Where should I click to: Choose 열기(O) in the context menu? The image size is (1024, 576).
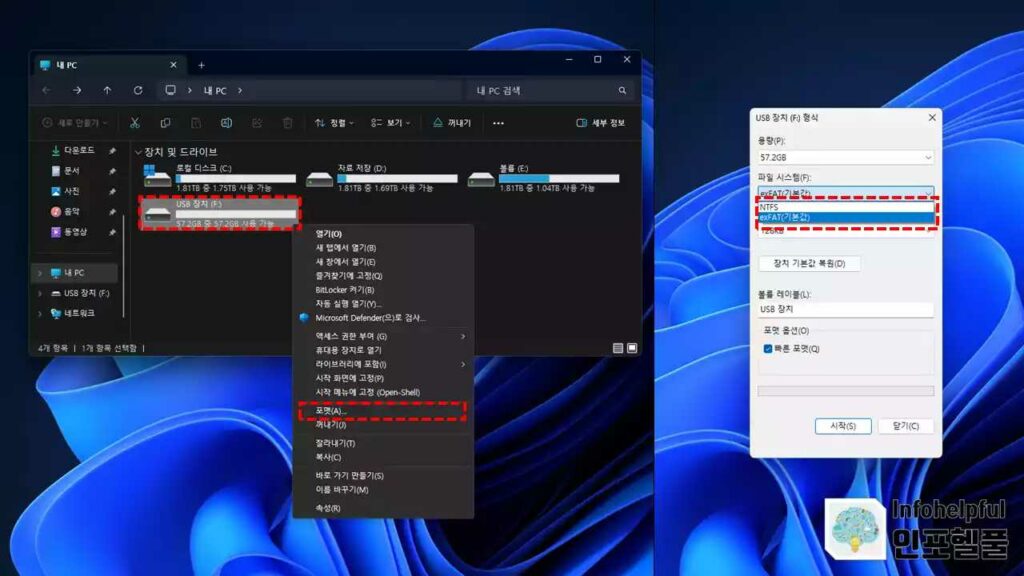point(383,234)
